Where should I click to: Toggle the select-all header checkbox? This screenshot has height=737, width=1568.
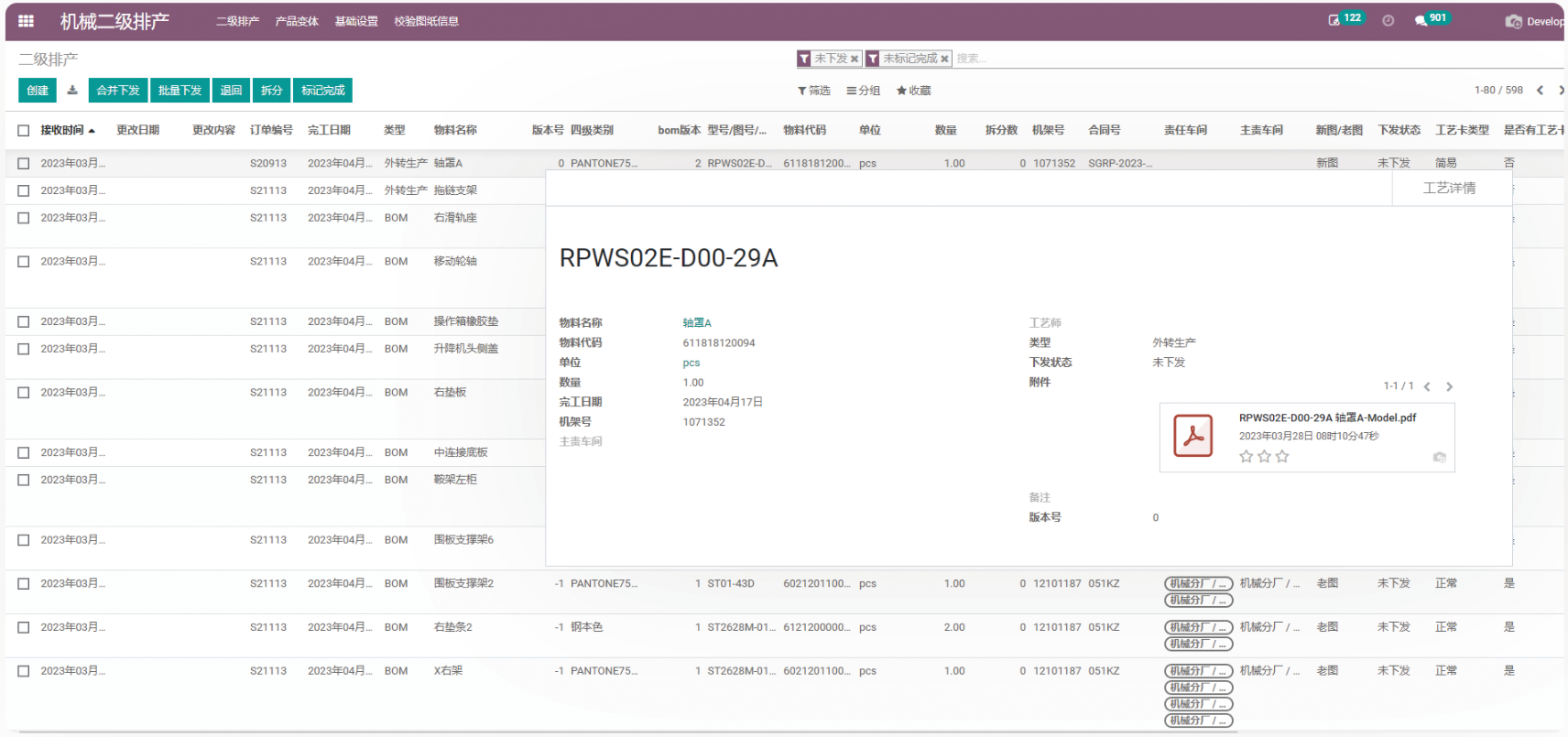click(x=24, y=130)
